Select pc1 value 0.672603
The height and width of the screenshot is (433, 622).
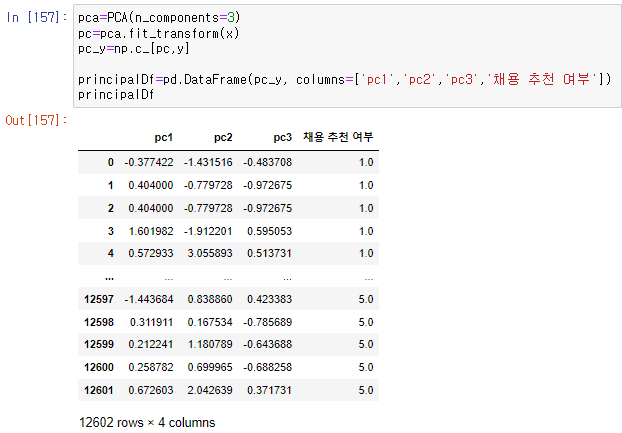151,391
